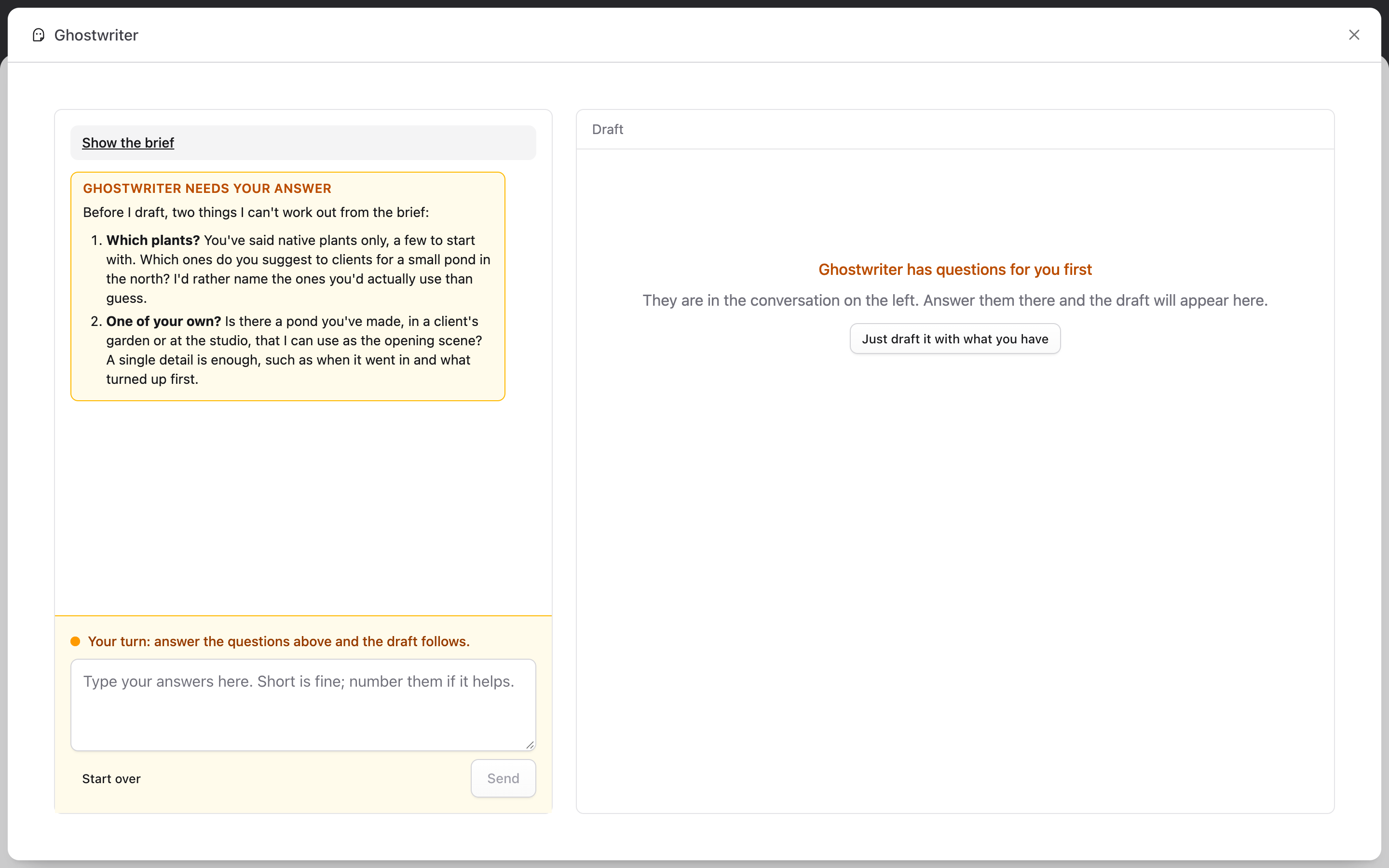
Task: Expand Show the brief
Action: pos(128,143)
